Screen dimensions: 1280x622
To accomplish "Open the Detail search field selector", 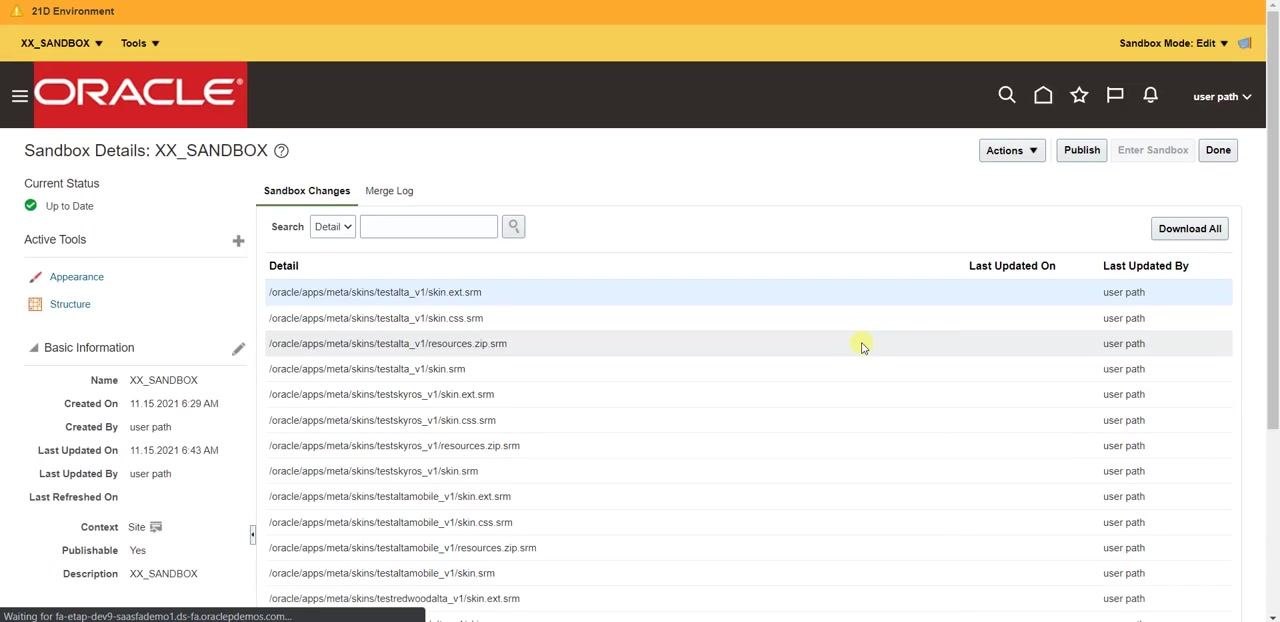I will click(333, 227).
